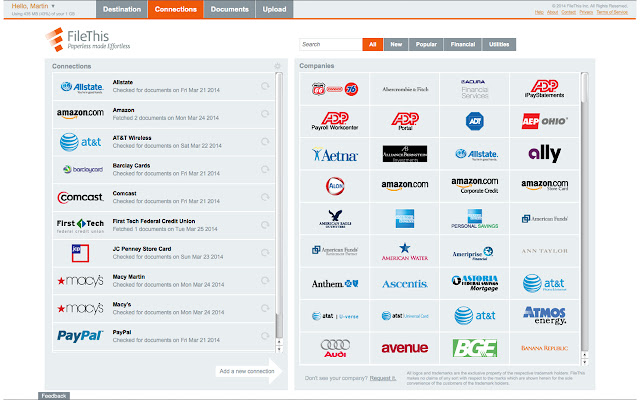Screen dimensions: 640x400
Task: Choose amazon.com Corporate Credit tile
Action: 475,186
